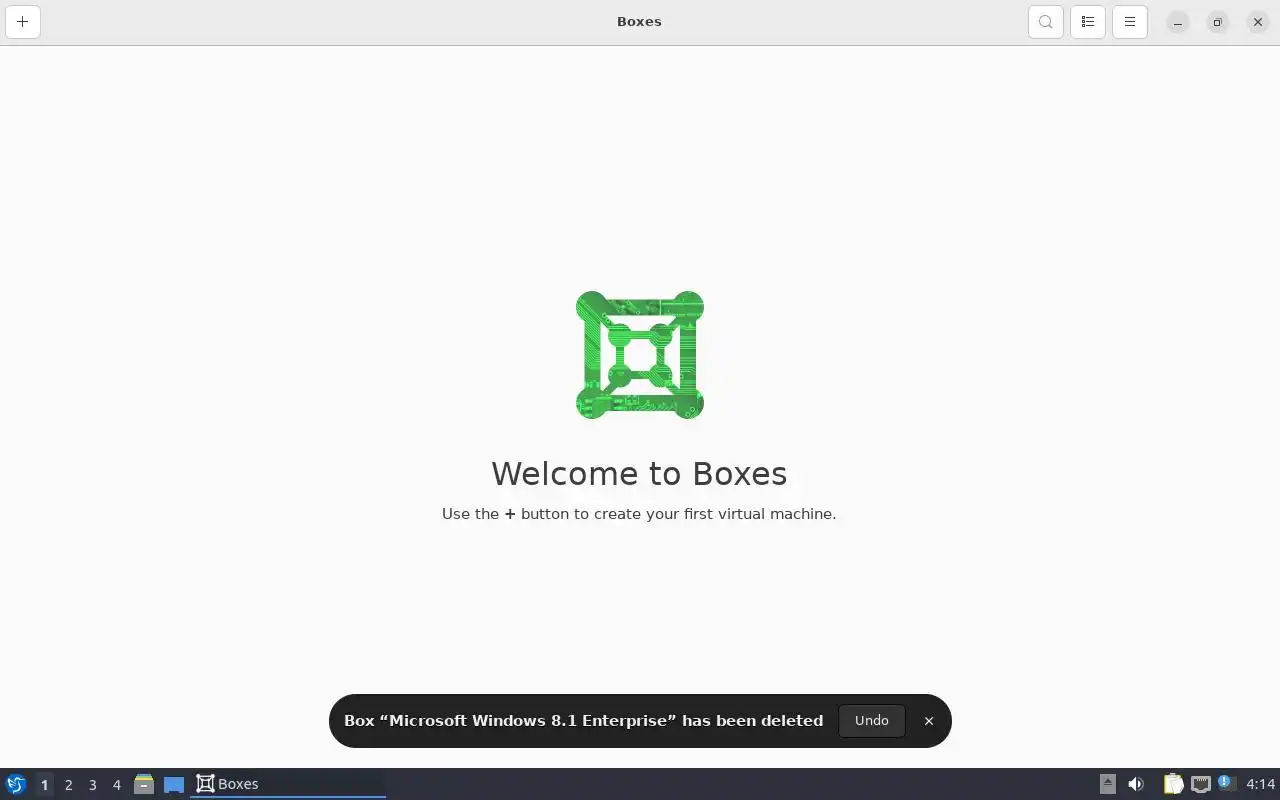Select the Boxes taskbar window entry
1280x800 pixels.
288,784
